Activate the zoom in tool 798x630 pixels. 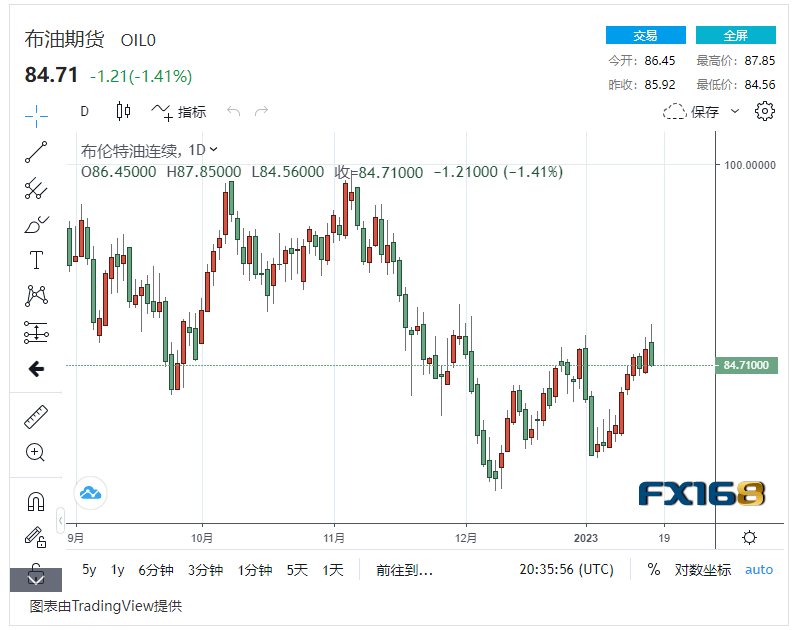pyautogui.click(x=36, y=452)
